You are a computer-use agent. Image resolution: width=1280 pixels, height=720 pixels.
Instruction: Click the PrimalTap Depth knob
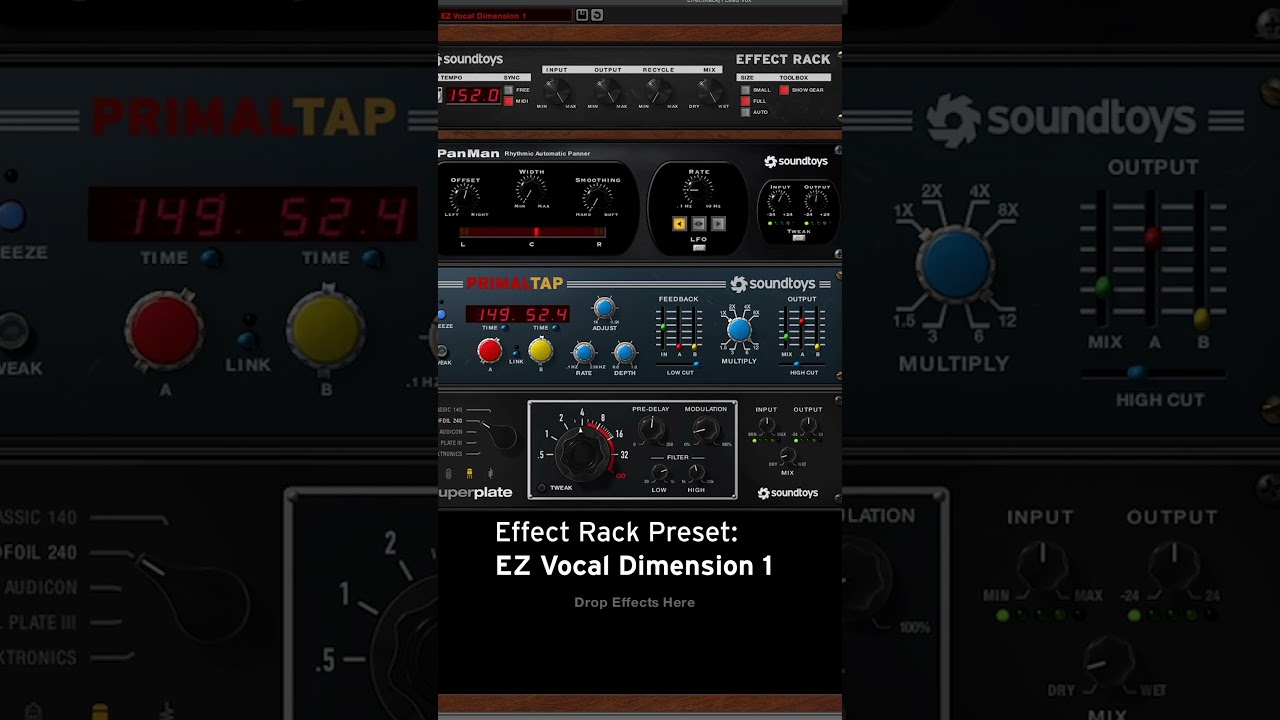(x=624, y=352)
